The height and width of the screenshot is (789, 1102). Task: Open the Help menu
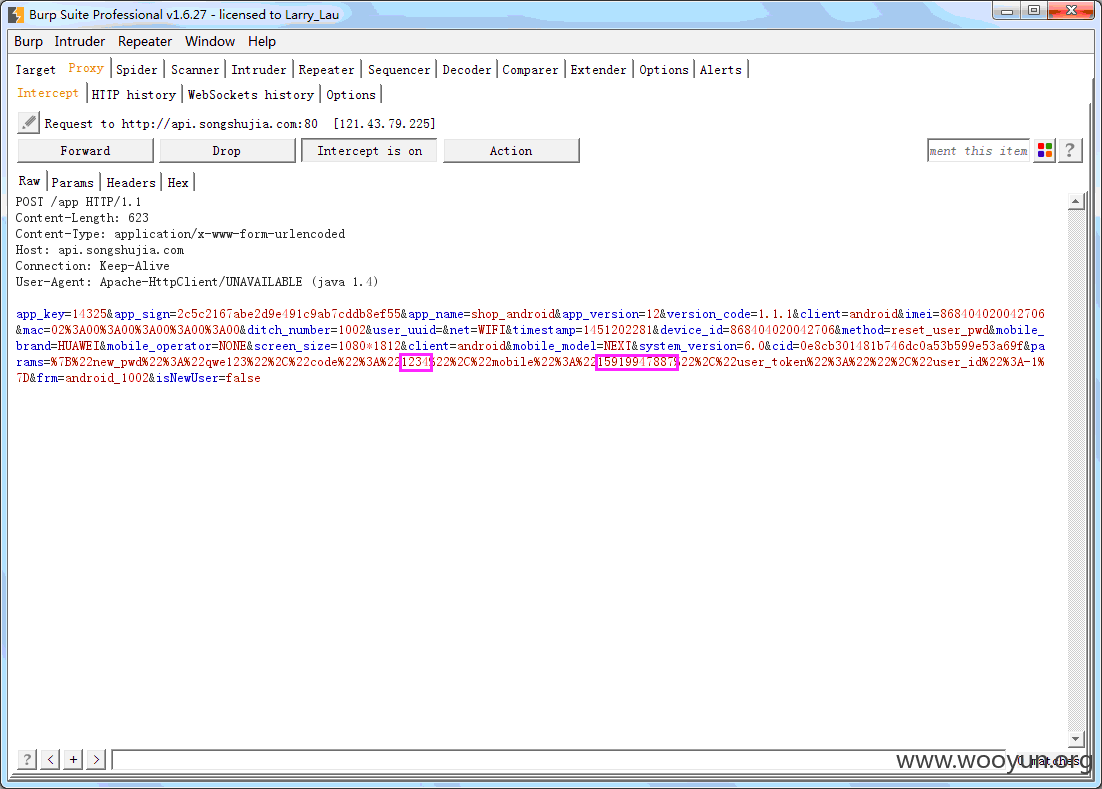[x=261, y=41]
